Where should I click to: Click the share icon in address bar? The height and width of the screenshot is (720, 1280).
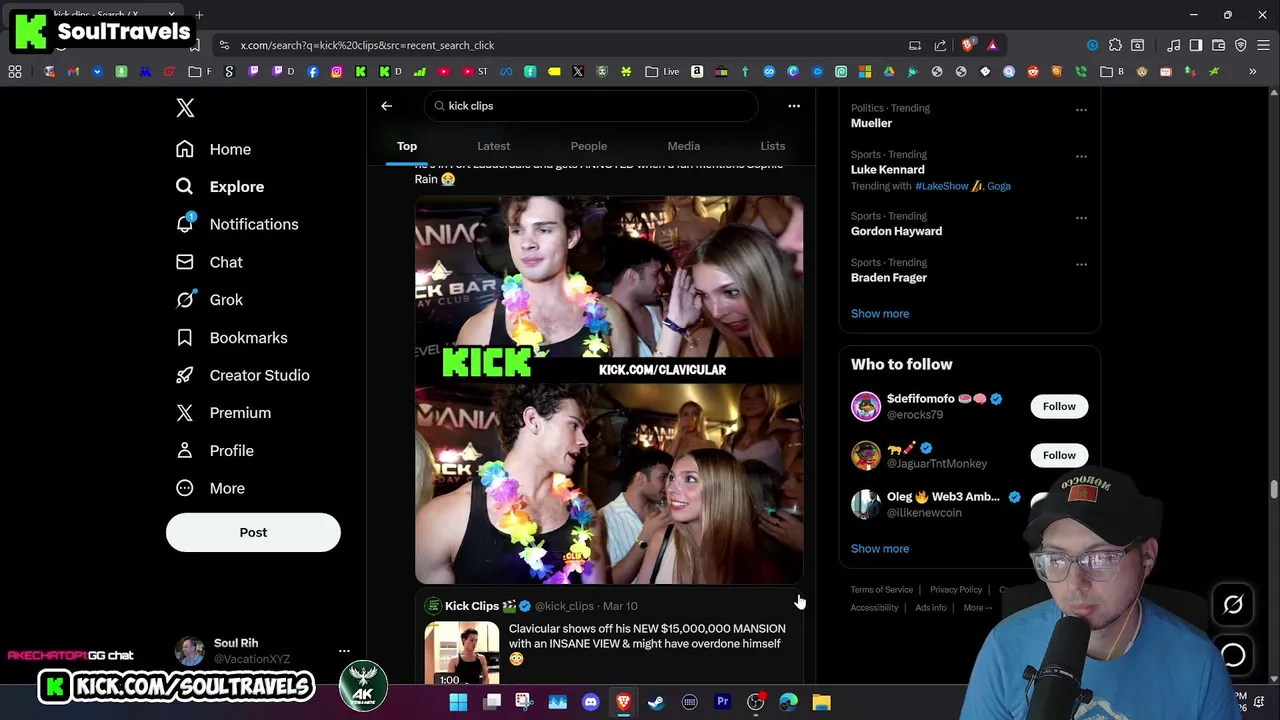coord(940,45)
